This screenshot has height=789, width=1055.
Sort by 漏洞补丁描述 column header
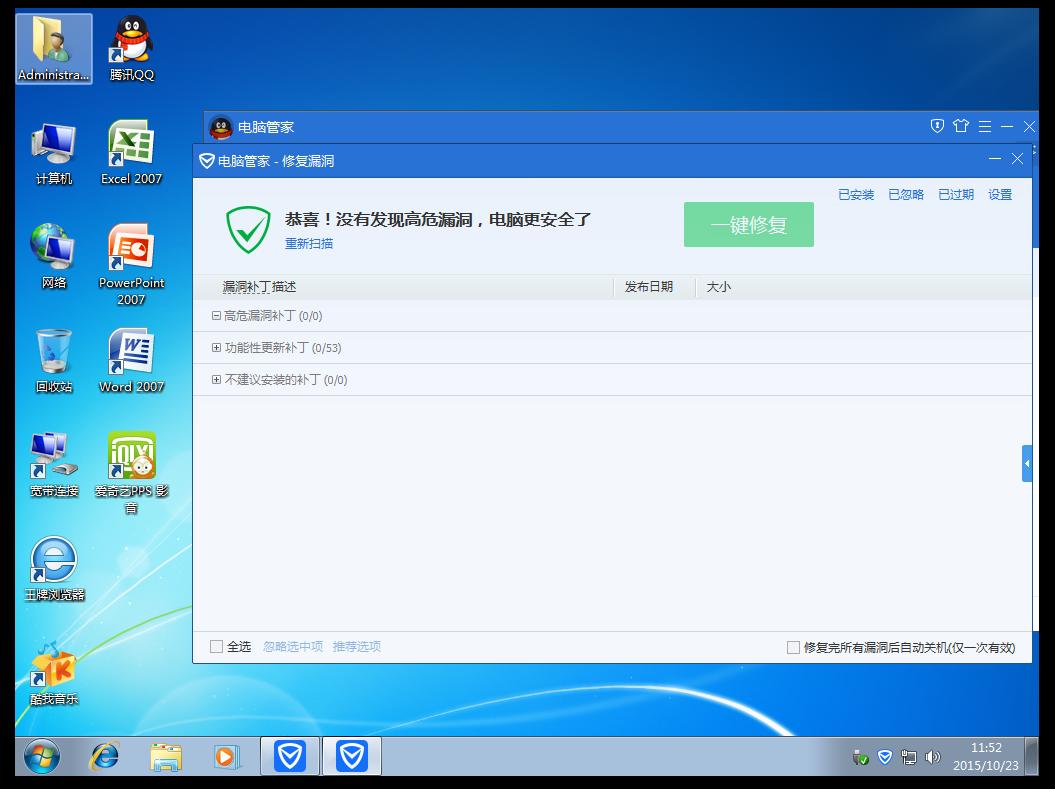[x=259, y=287]
